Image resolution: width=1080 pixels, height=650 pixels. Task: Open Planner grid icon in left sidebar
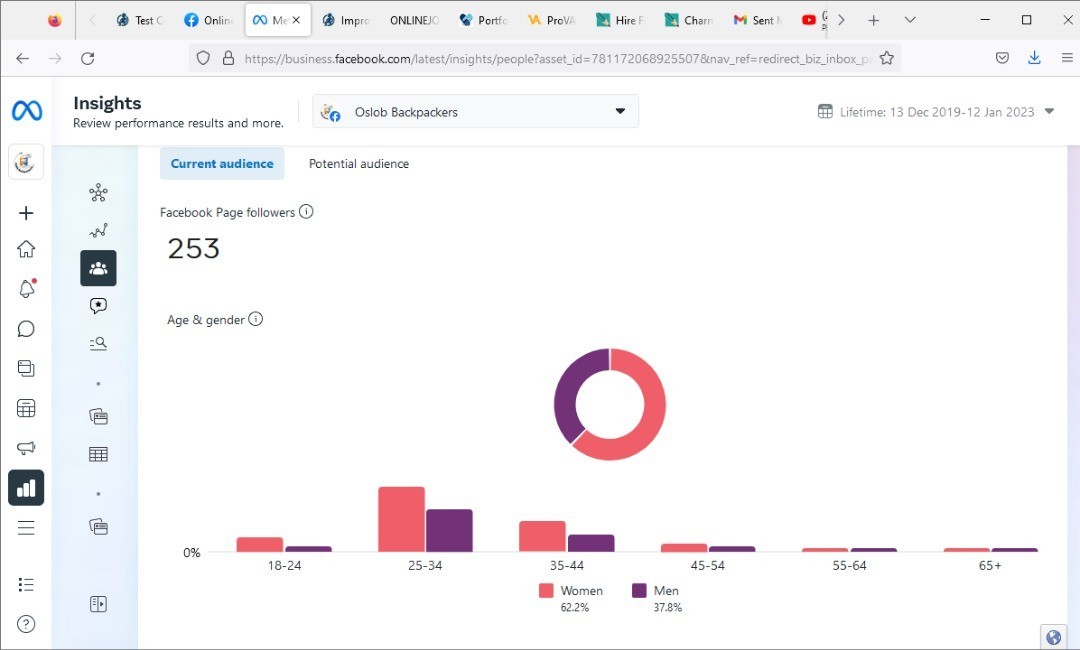pos(25,408)
